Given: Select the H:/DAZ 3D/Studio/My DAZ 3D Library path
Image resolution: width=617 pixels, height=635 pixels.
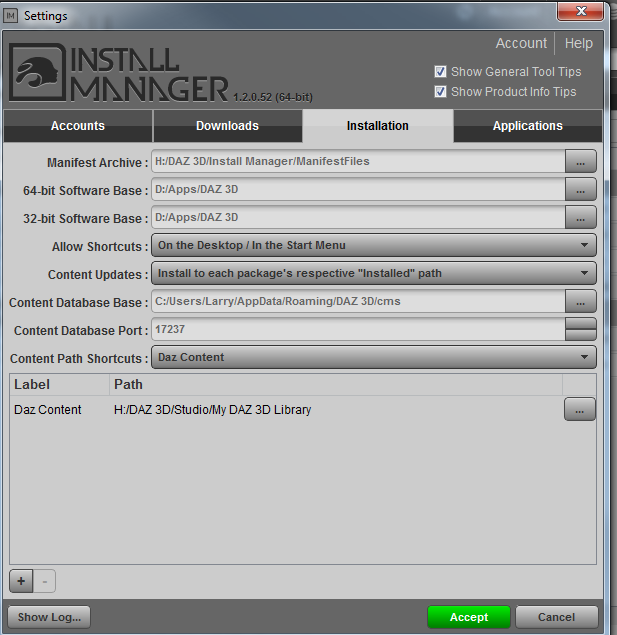Looking at the screenshot, I should pyautogui.click(x=213, y=410).
